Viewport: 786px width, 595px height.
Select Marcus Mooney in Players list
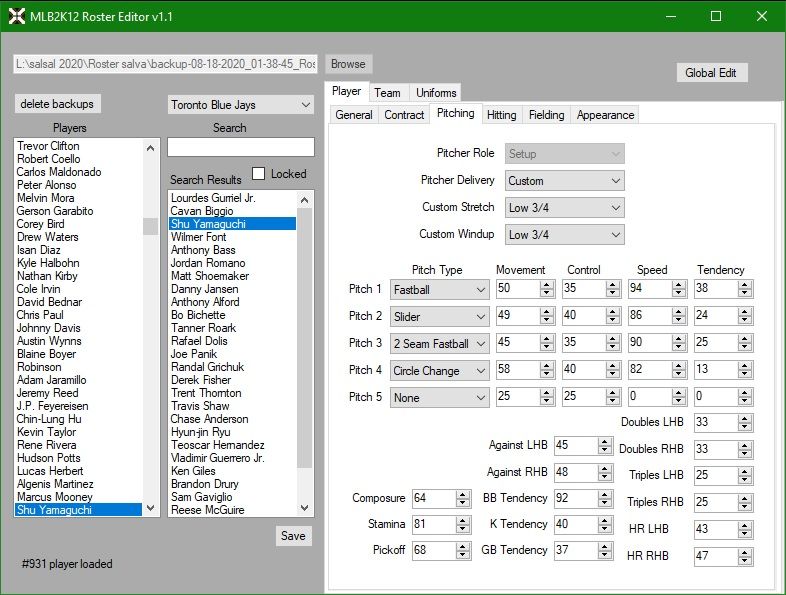click(x=55, y=497)
